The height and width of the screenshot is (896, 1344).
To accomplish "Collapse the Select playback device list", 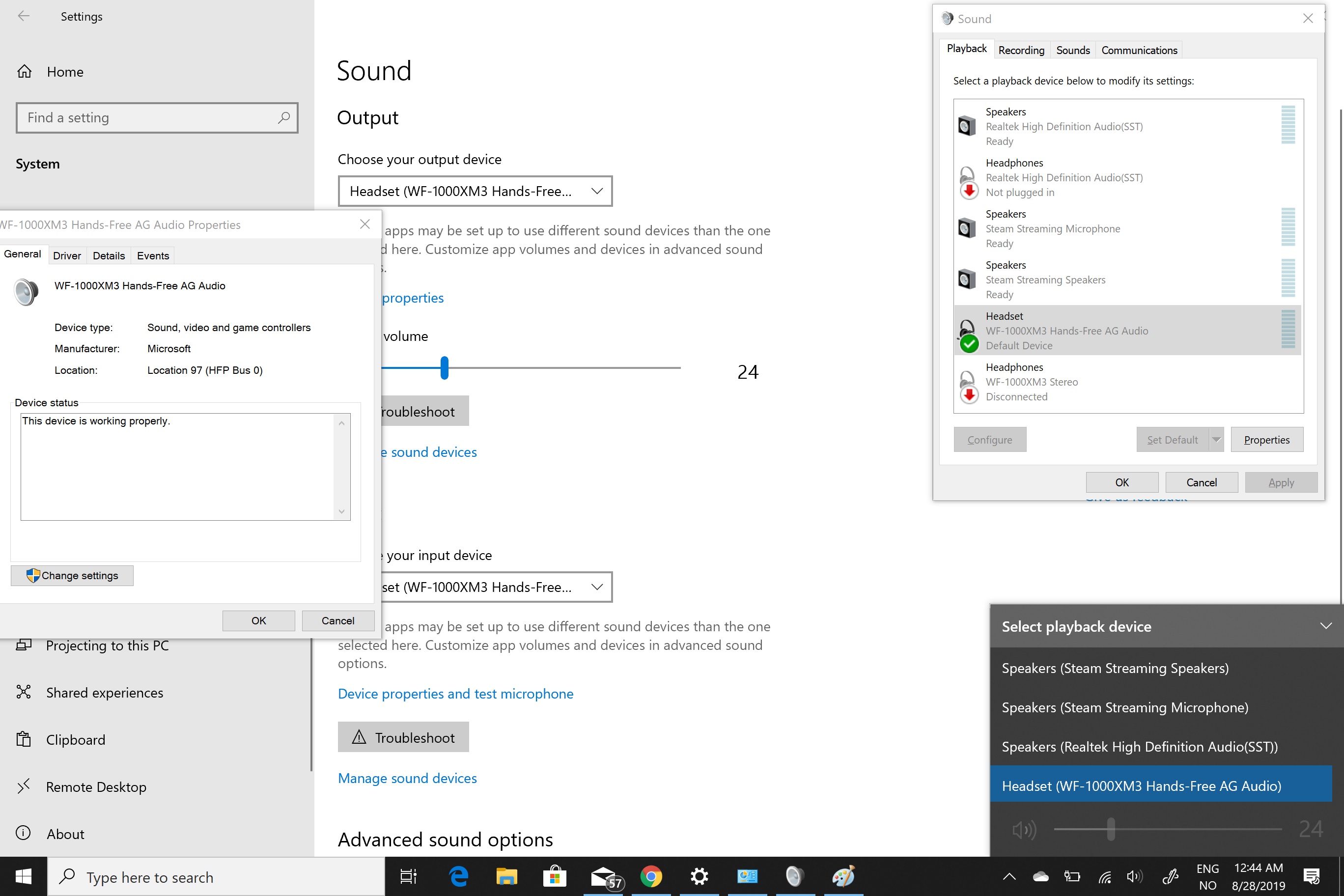I will (x=1325, y=626).
